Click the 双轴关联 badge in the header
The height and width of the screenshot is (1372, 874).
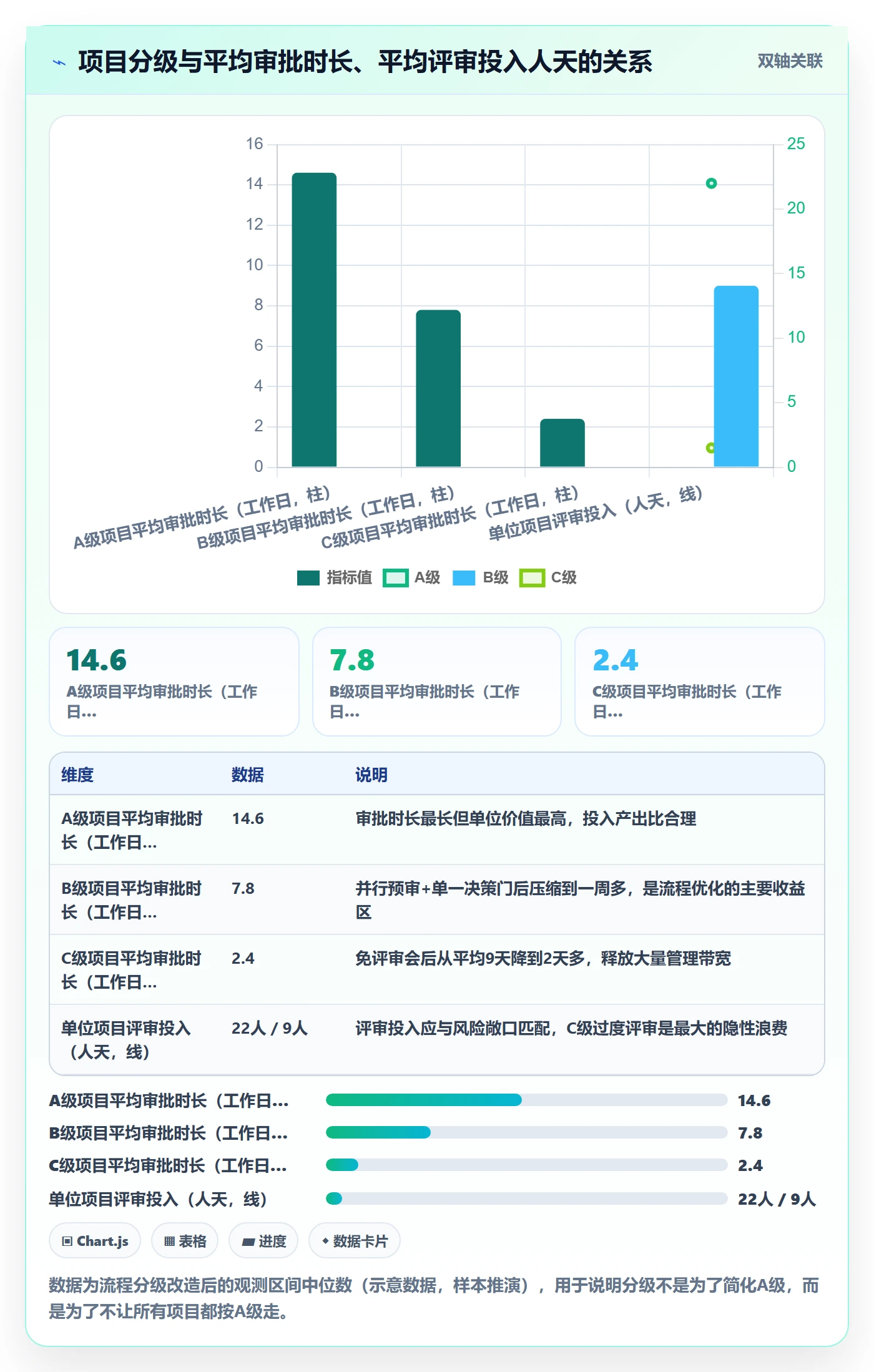coord(790,61)
